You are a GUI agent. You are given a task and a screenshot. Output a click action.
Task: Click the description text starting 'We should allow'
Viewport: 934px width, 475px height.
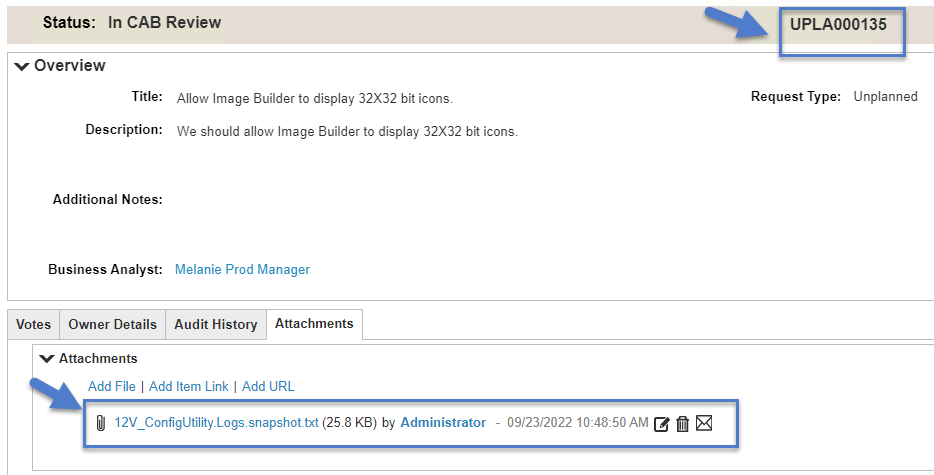[347, 131]
